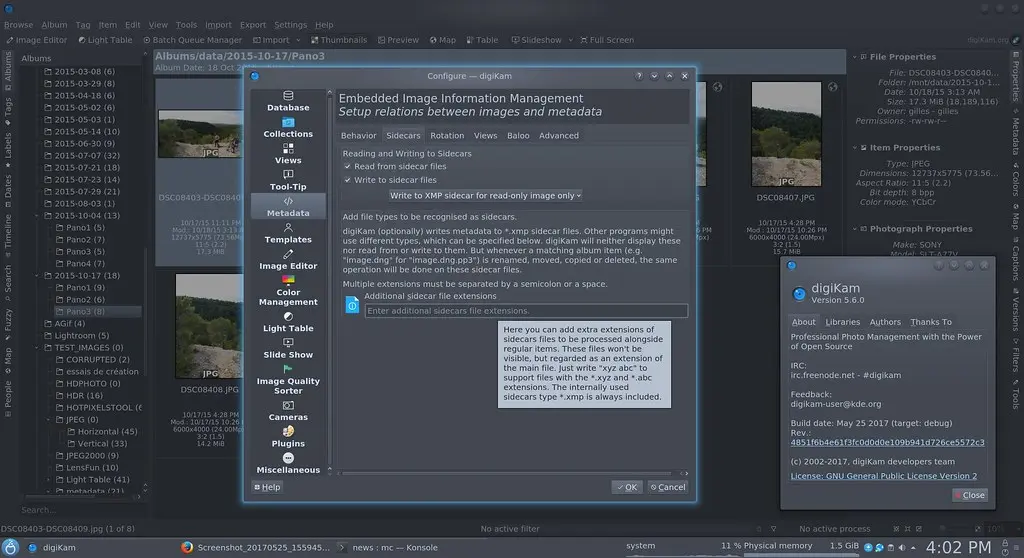The image size is (1024, 558).
Task: Open the Image Quality Sorter icon
Action: 288,369
